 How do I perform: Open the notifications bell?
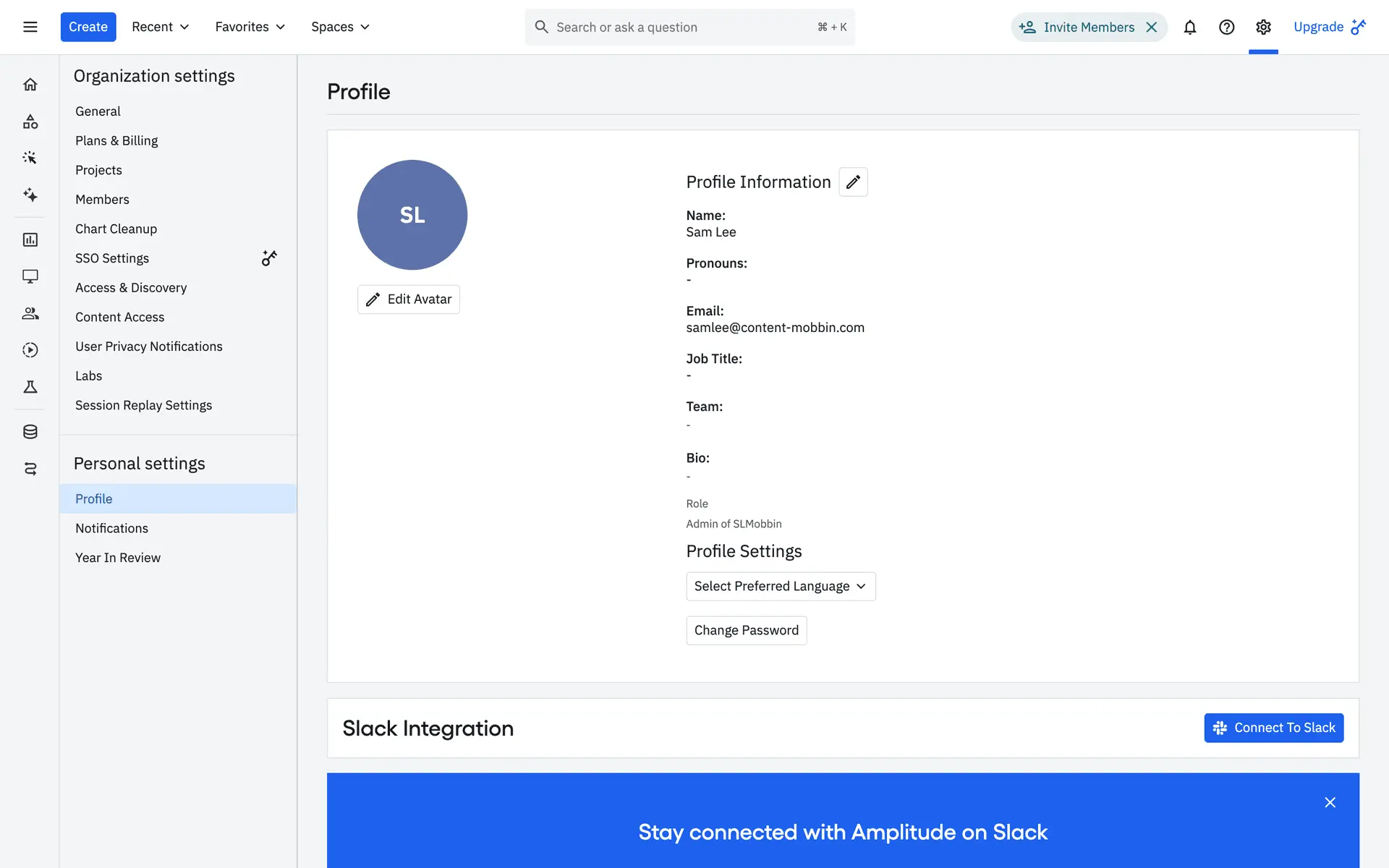(1189, 27)
